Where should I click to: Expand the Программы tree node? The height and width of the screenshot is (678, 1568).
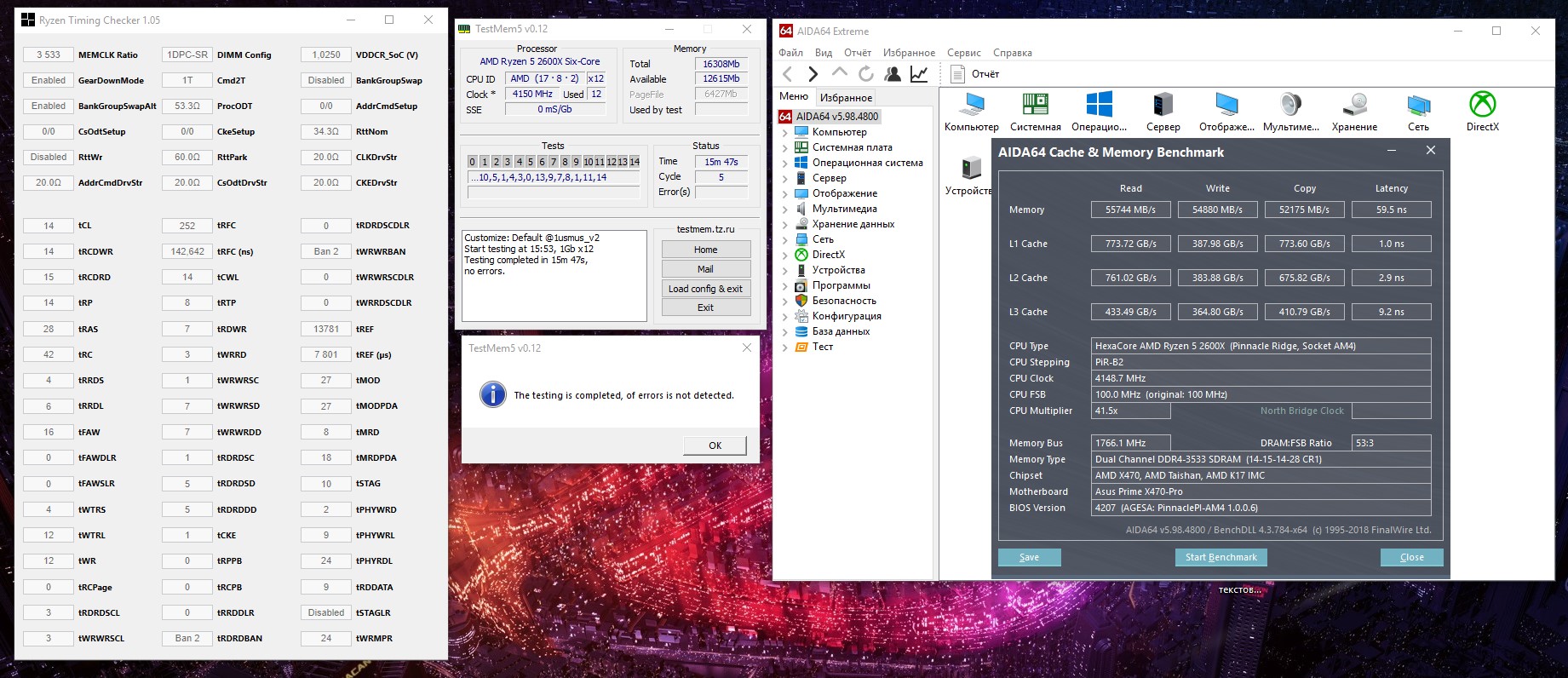click(x=784, y=285)
